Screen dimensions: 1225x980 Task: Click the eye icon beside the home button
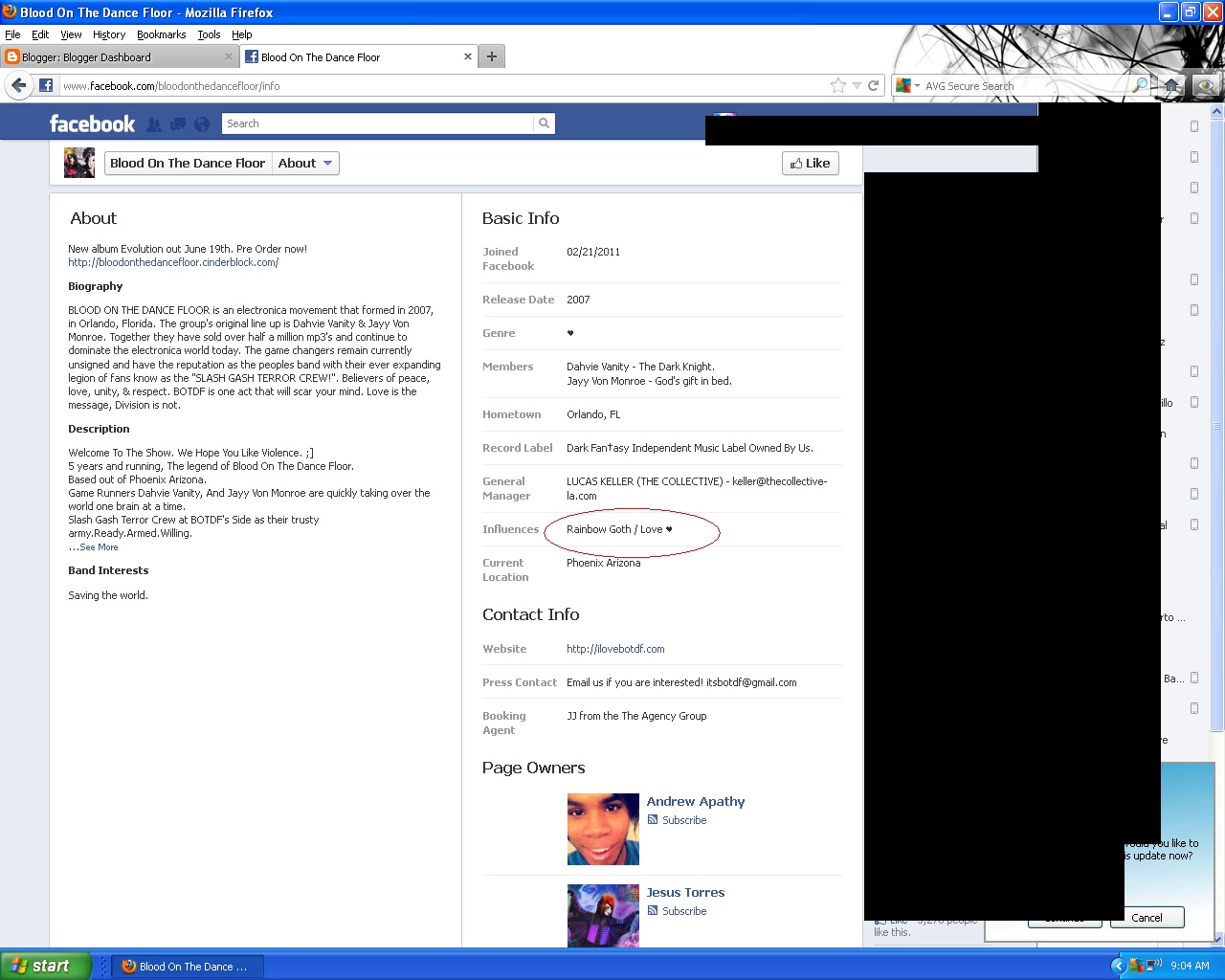(1206, 85)
